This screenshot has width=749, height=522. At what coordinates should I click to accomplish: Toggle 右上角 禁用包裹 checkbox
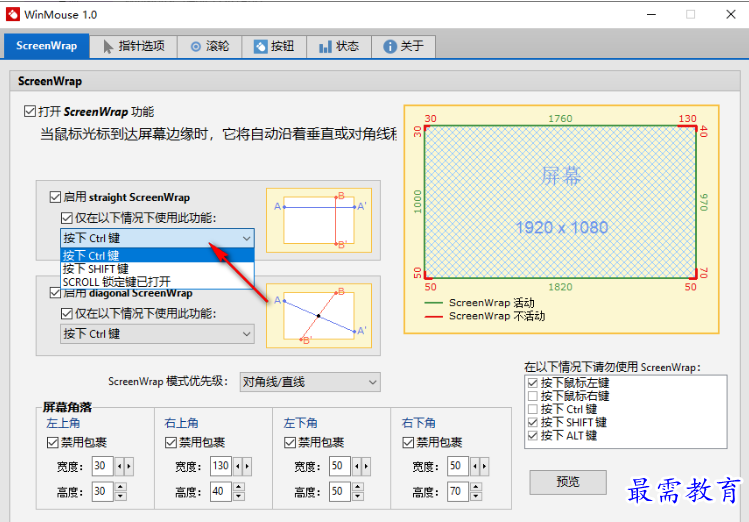(171, 443)
